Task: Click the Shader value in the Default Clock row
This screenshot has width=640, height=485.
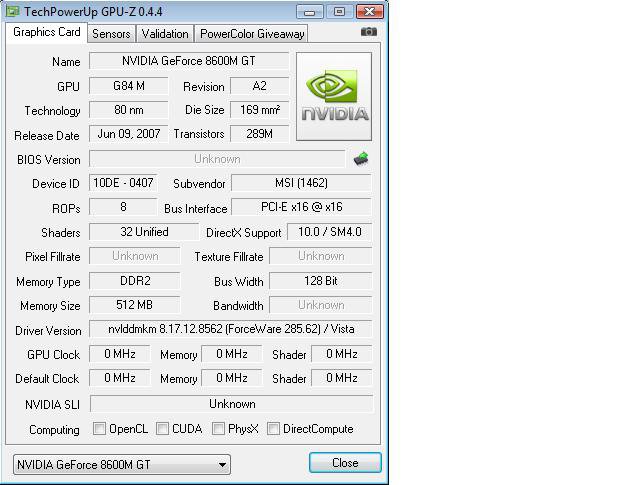Action: coord(342,378)
